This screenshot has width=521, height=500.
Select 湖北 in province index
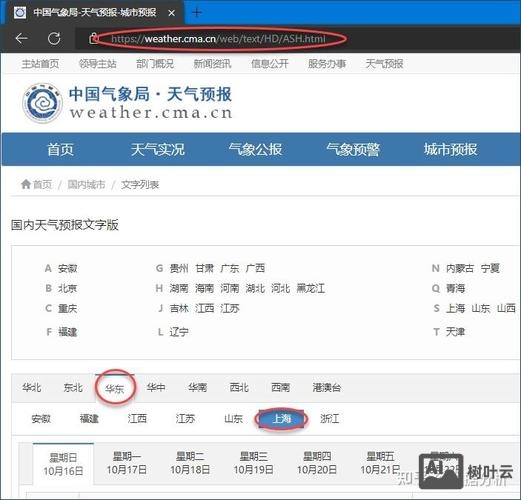click(x=255, y=288)
